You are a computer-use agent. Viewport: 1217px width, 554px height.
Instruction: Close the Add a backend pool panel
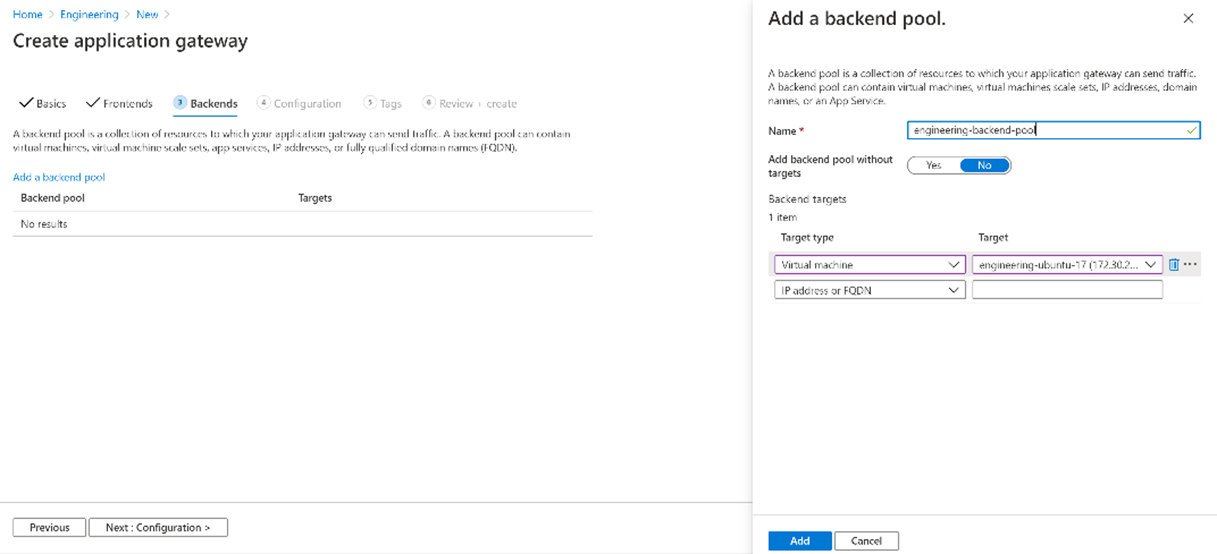(1188, 19)
